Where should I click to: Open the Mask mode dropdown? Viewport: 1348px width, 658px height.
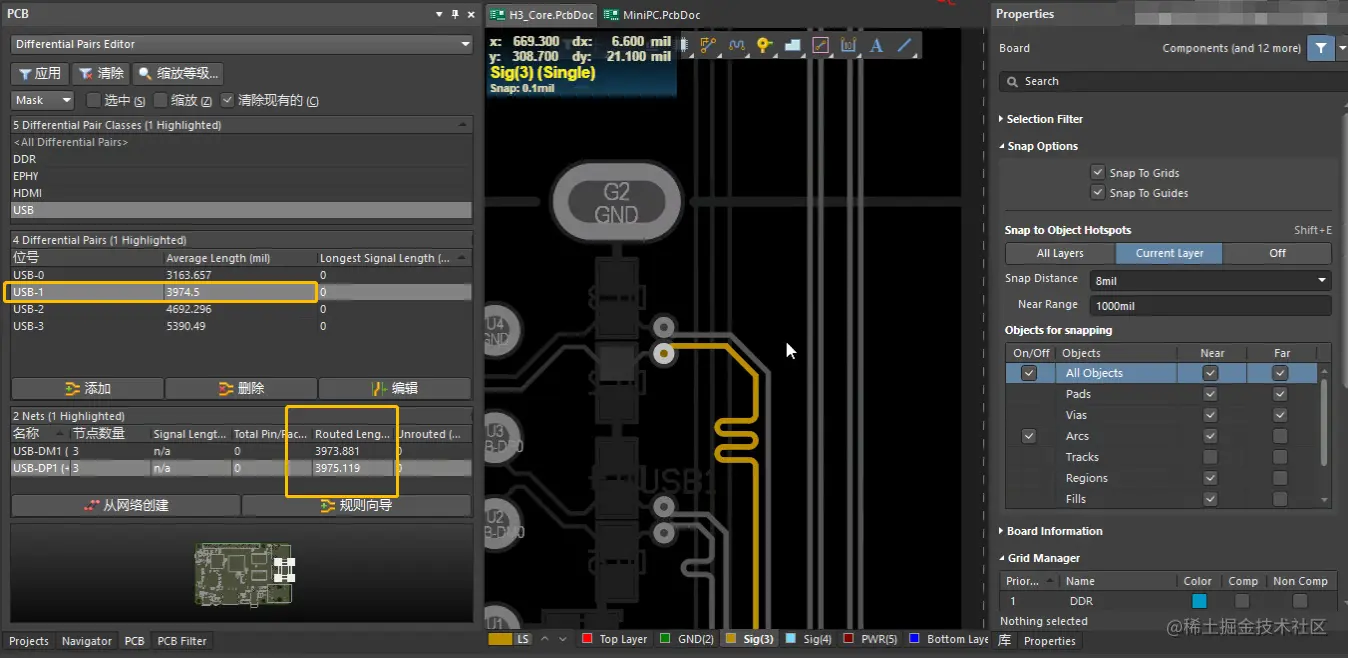[43, 100]
